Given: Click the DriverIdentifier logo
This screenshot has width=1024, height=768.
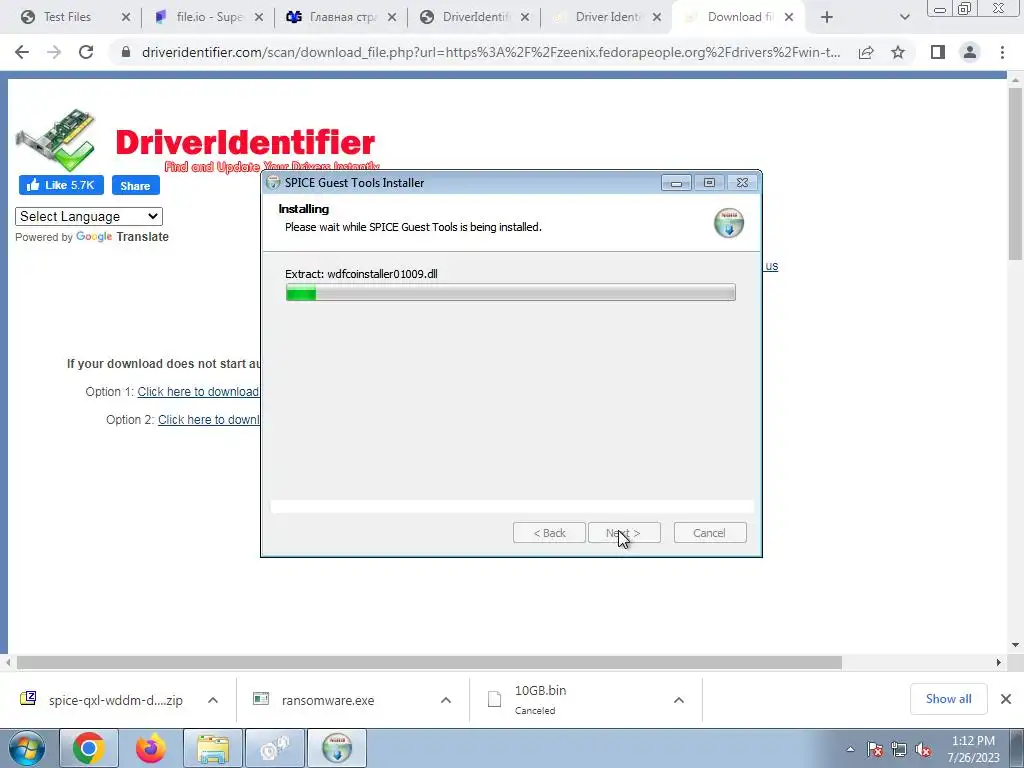Looking at the screenshot, I should (196, 141).
